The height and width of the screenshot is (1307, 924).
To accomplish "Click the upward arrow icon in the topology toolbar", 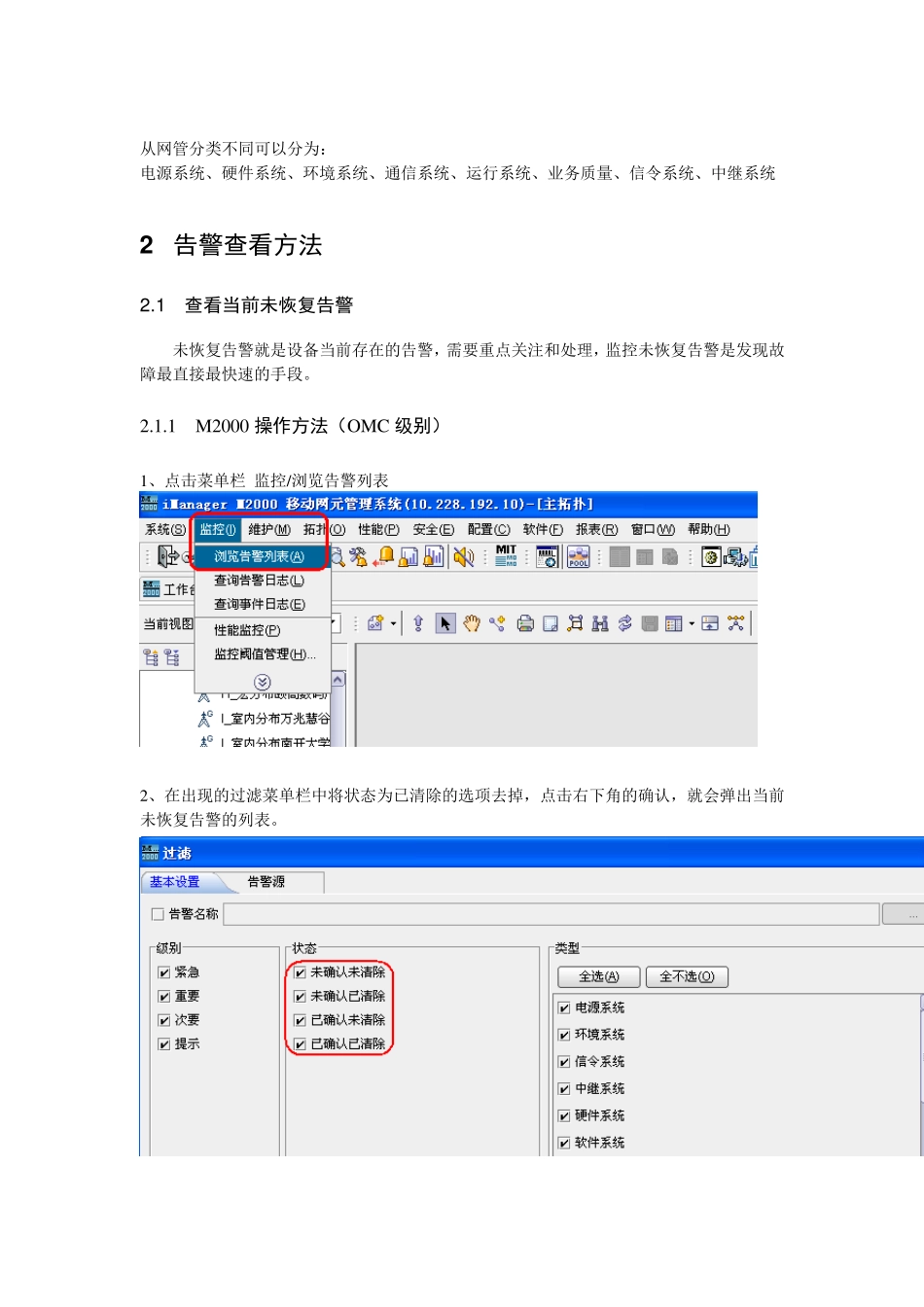I will [418, 623].
